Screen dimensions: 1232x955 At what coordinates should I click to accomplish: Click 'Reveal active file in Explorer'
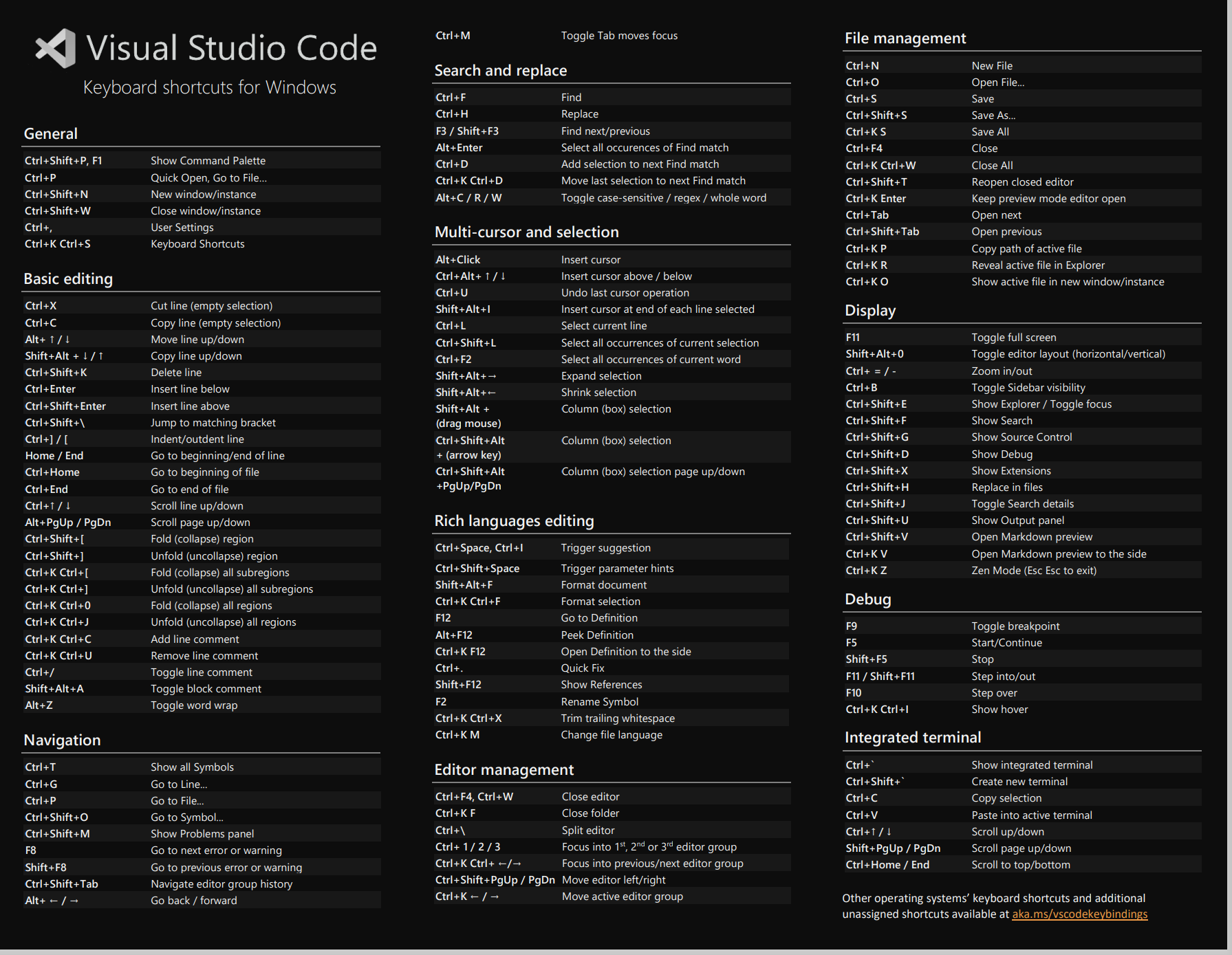pyautogui.click(x=1038, y=265)
